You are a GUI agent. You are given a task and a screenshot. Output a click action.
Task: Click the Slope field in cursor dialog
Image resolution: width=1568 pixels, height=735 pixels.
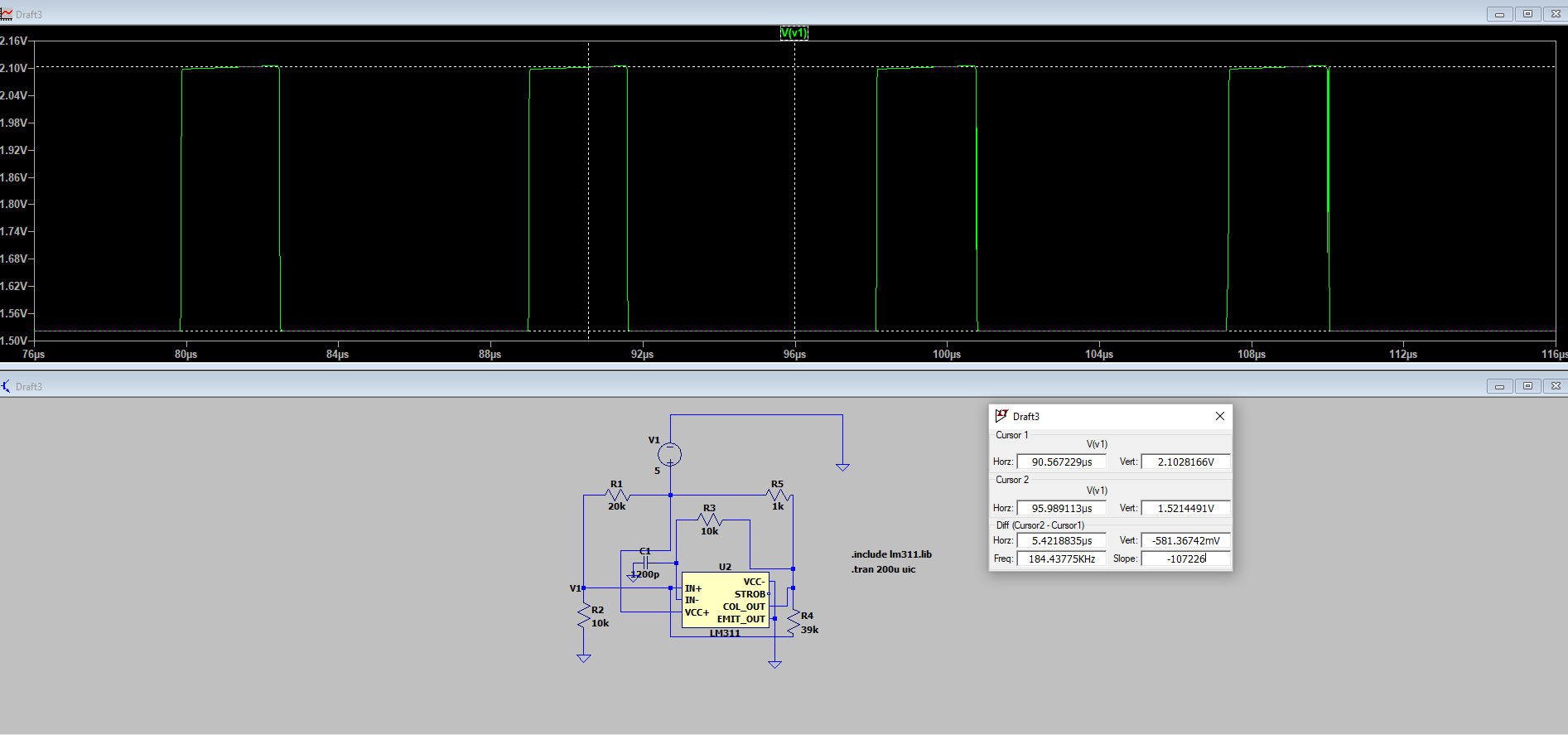click(x=1185, y=559)
